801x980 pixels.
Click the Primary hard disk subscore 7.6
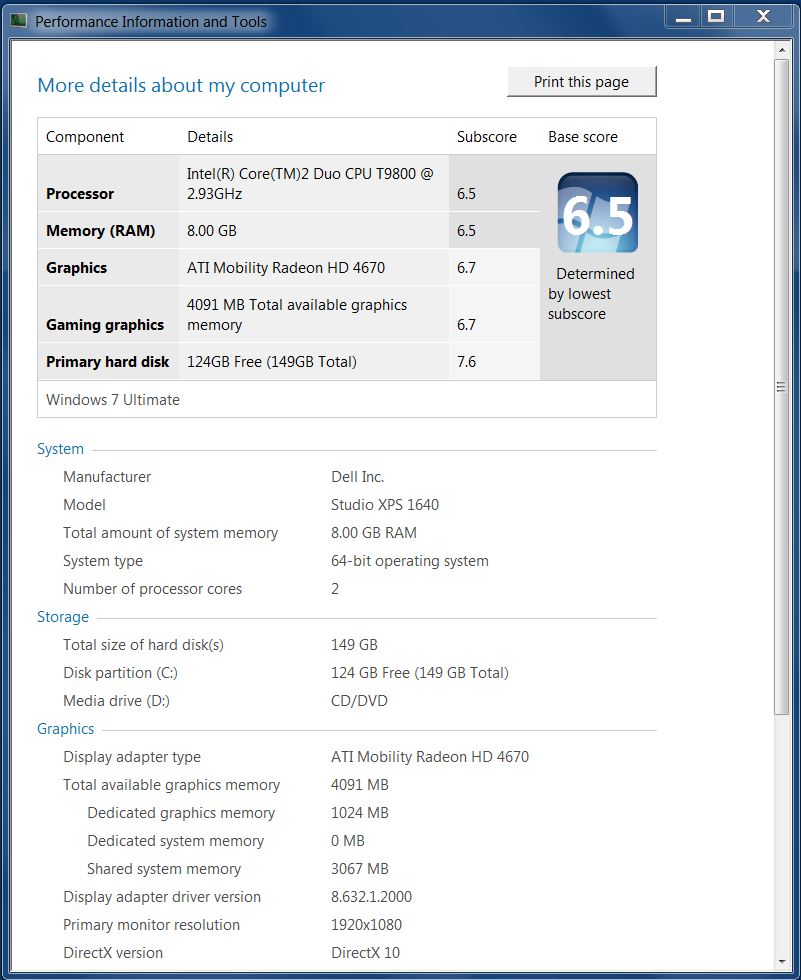click(466, 361)
